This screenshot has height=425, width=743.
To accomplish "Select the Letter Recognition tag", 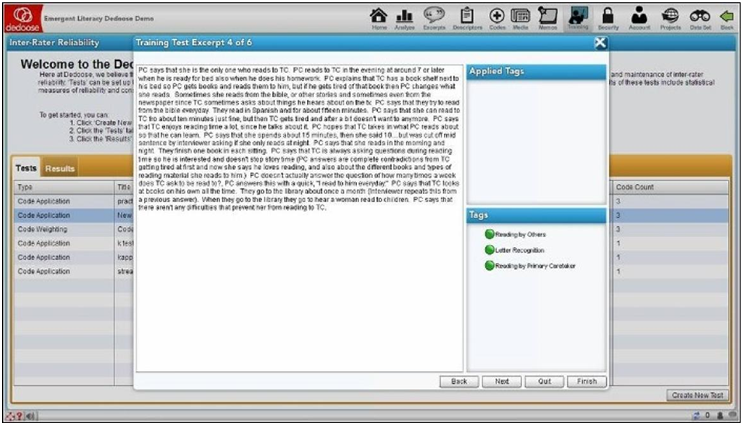I will 519,250.
